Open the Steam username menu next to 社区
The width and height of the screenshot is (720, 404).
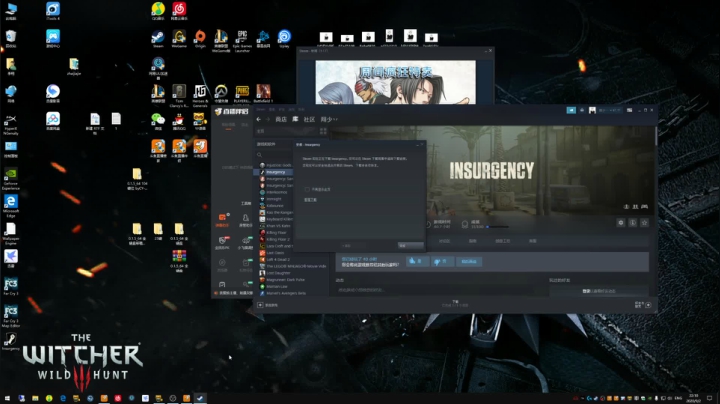[x=329, y=119]
